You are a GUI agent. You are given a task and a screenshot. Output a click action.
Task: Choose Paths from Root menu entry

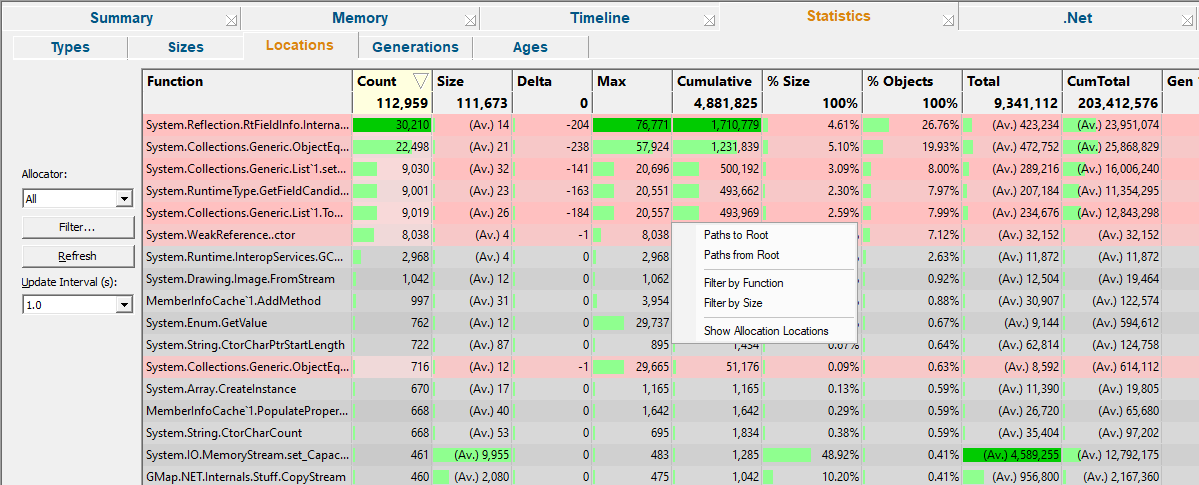[x=741, y=256]
